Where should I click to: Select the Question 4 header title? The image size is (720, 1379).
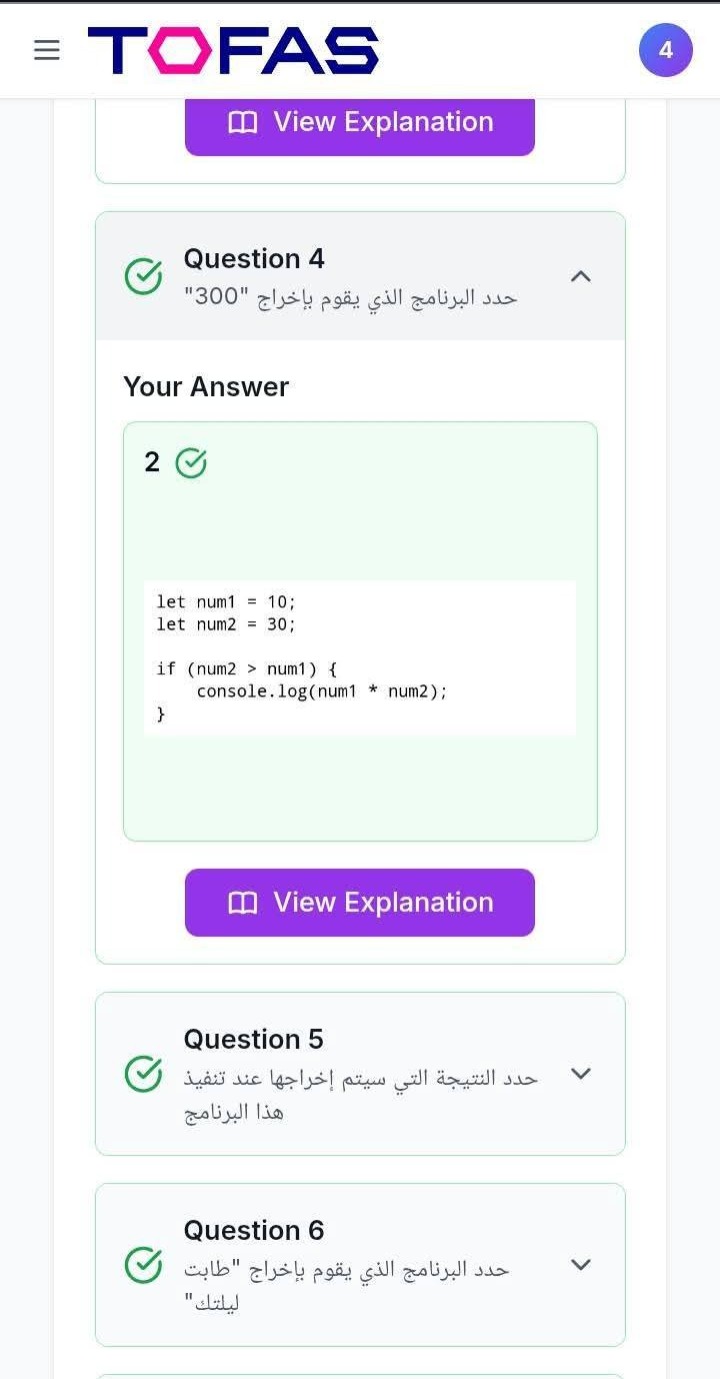254,259
